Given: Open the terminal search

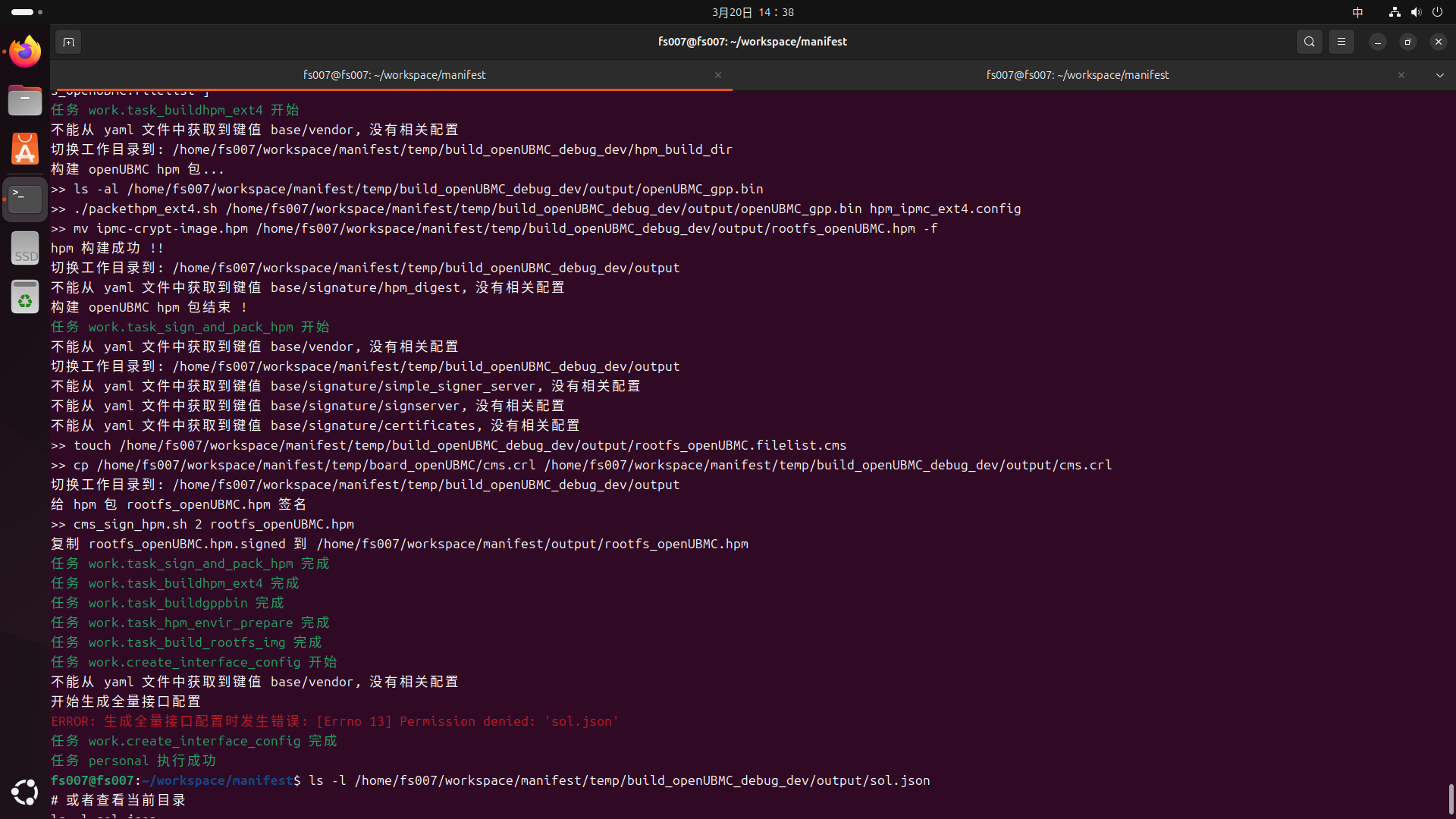Looking at the screenshot, I should [1310, 42].
